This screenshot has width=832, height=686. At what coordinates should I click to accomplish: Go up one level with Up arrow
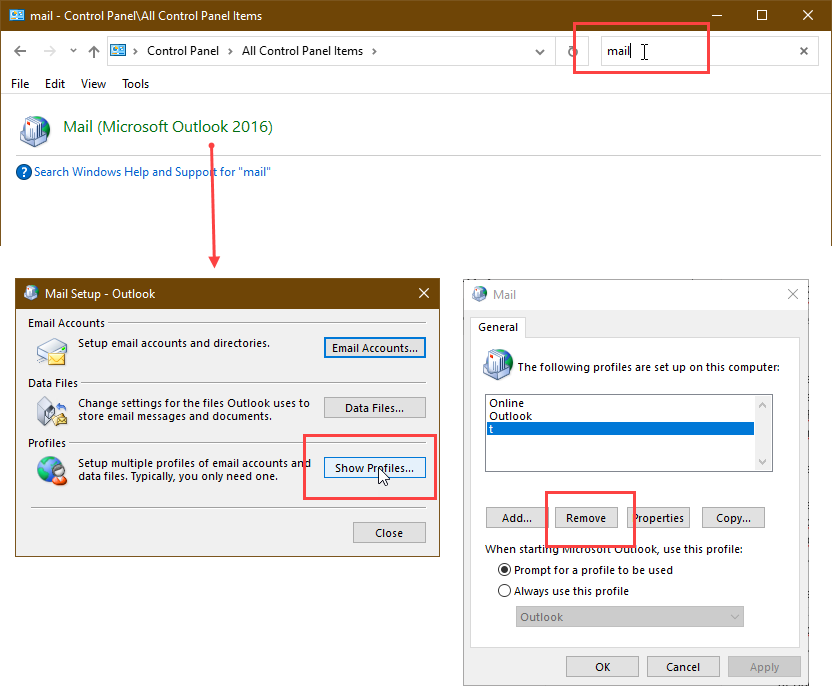point(94,51)
